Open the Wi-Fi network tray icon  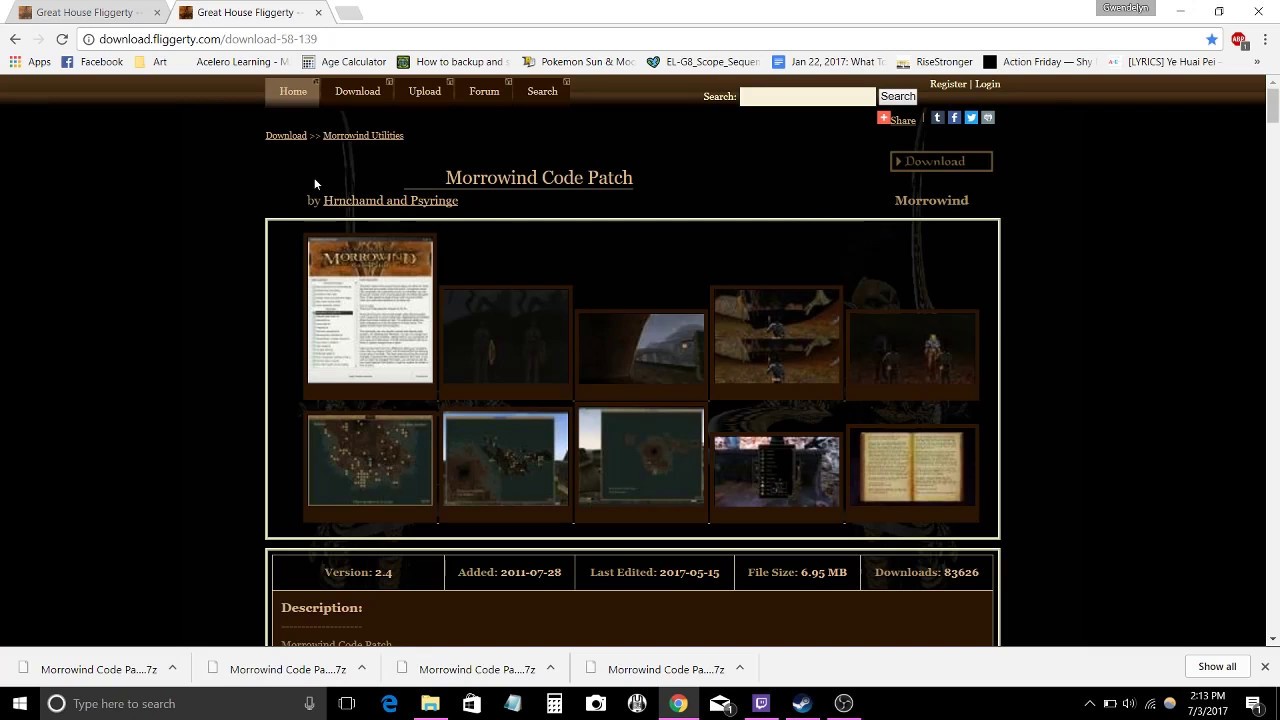1150,704
